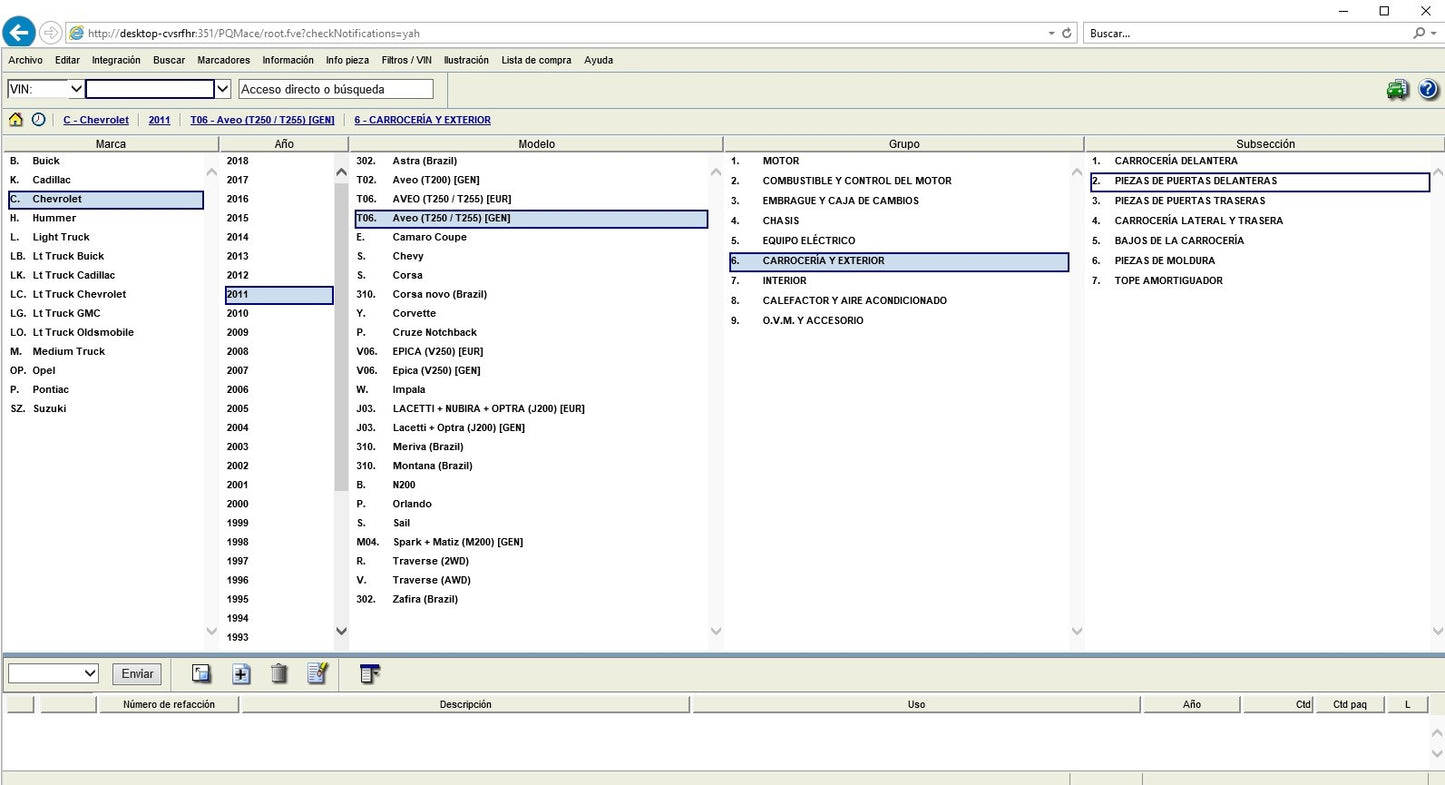Open the VIN type dropdown
Viewport: 1445px width, 785px height.
76,89
